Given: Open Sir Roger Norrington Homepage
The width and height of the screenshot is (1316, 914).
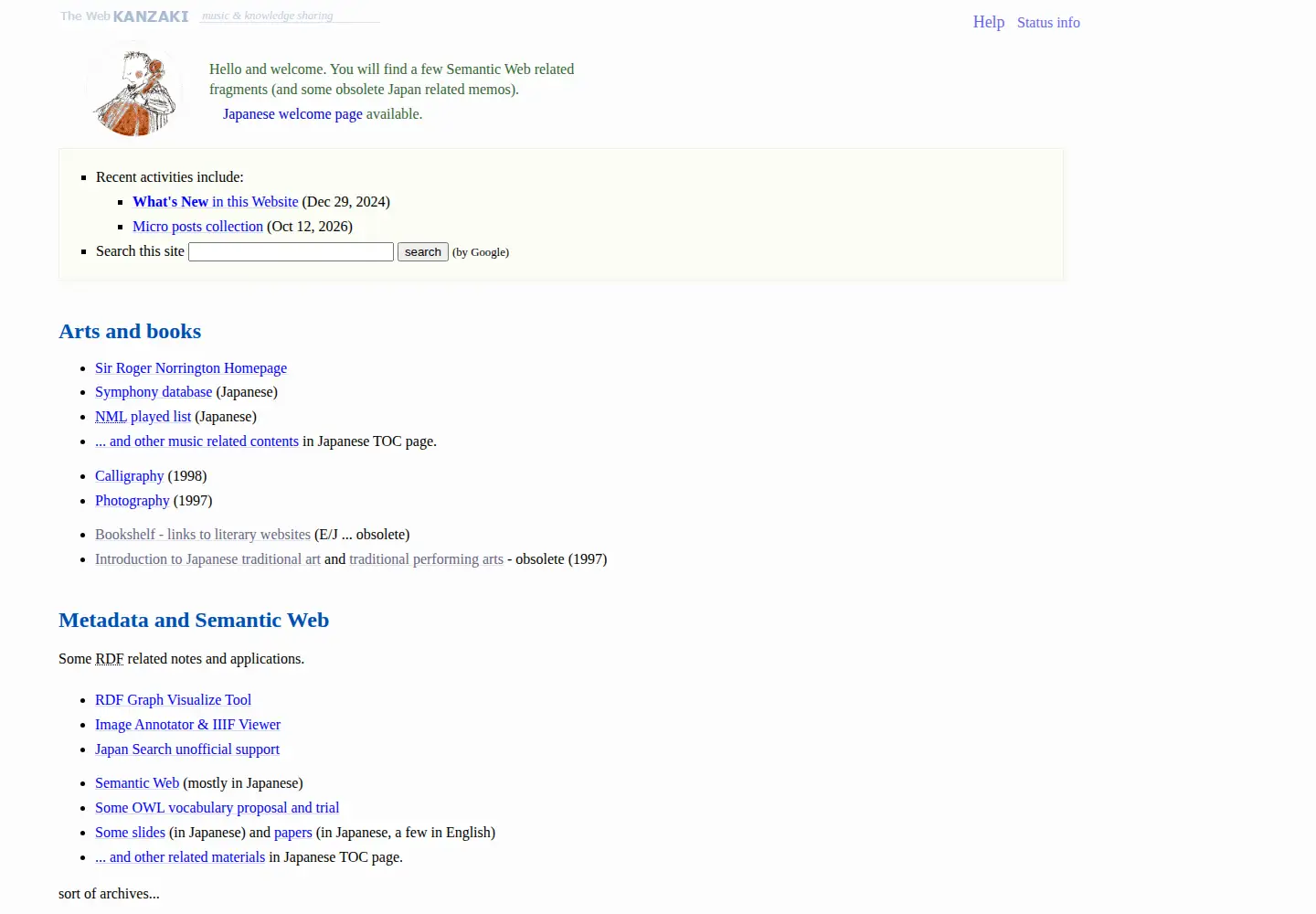Looking at the screenshot, I should click(191, 368).
